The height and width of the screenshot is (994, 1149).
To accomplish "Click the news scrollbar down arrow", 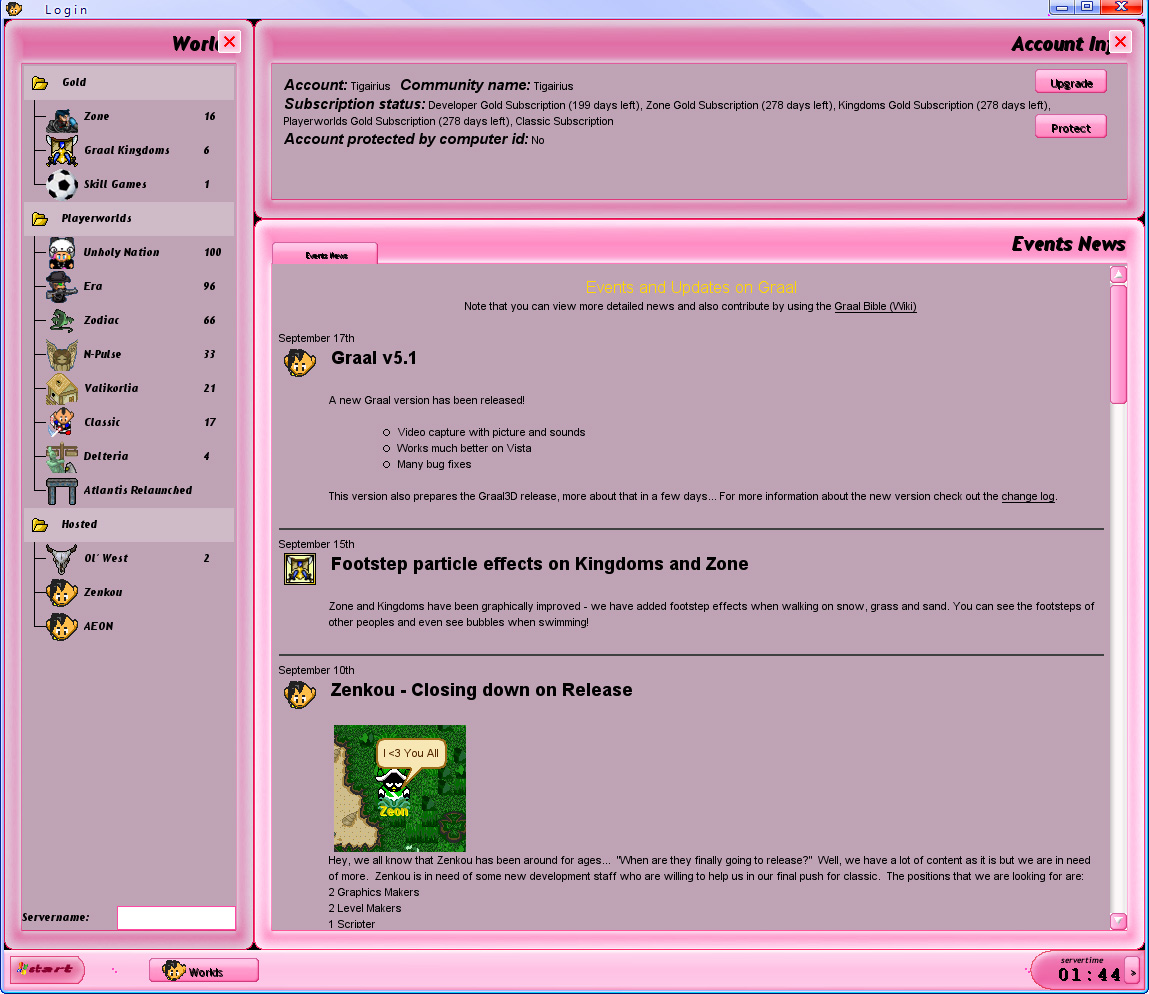I will click(1118, 922).
